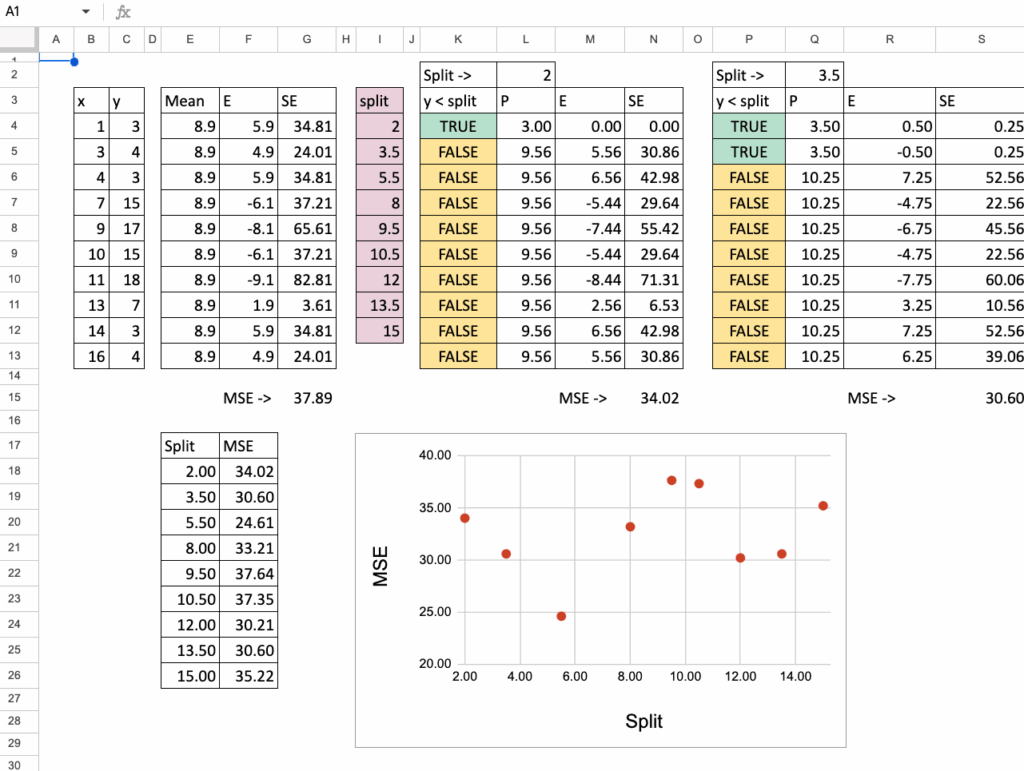Click the fx formula icon
The height and width of the screenshot is (771, 1024).
123,12
